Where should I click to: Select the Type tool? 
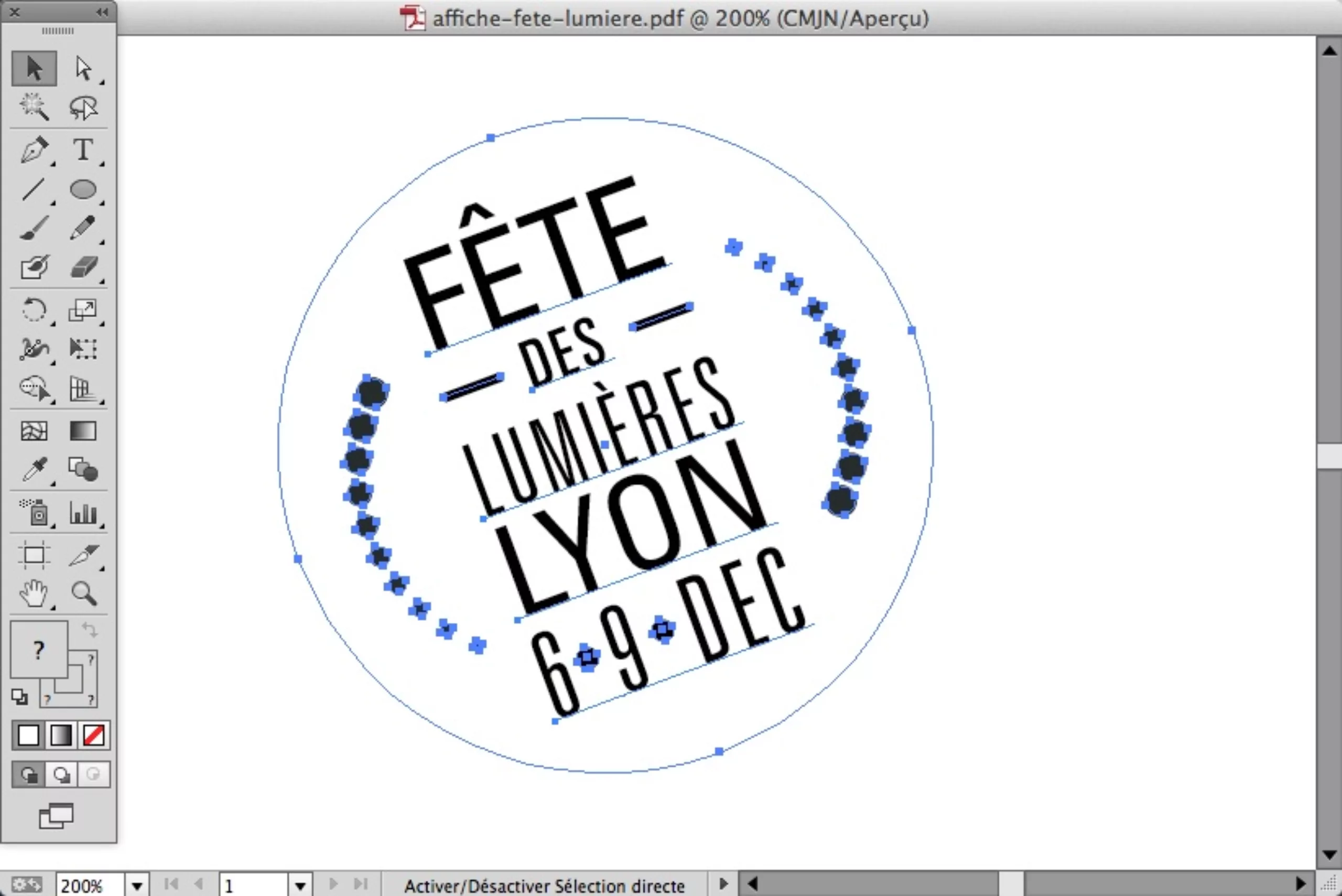coord(83,150)
